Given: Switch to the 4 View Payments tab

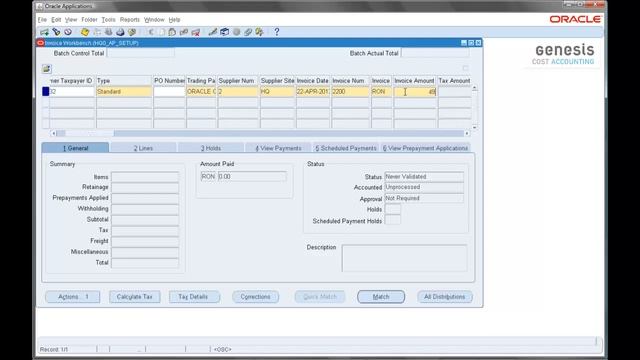Looking at the screenshot, I should 278,148.
